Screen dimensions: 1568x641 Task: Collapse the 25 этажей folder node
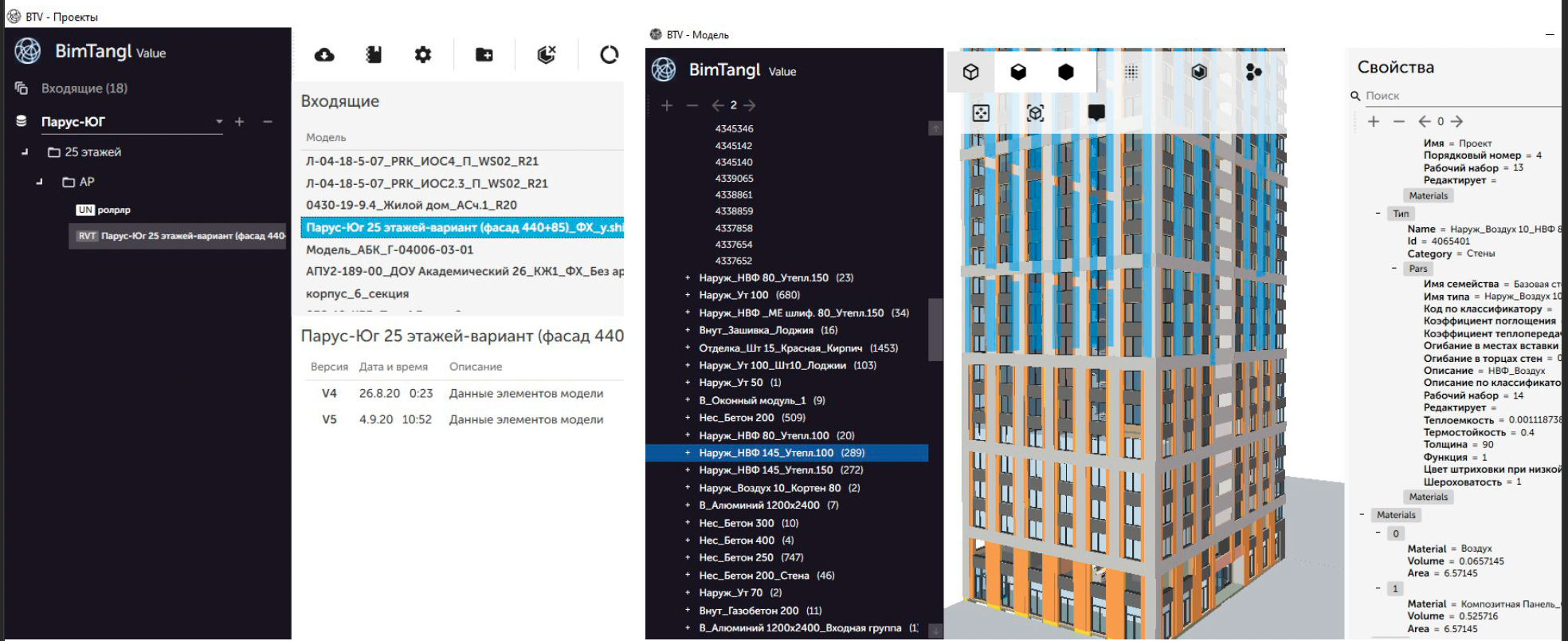[25, 151]
